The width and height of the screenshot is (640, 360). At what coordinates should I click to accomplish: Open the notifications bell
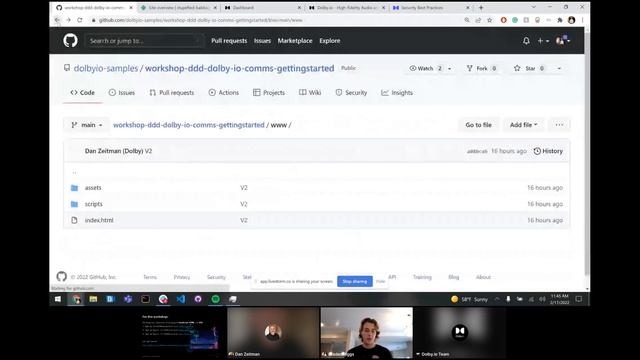click(526, 41)
